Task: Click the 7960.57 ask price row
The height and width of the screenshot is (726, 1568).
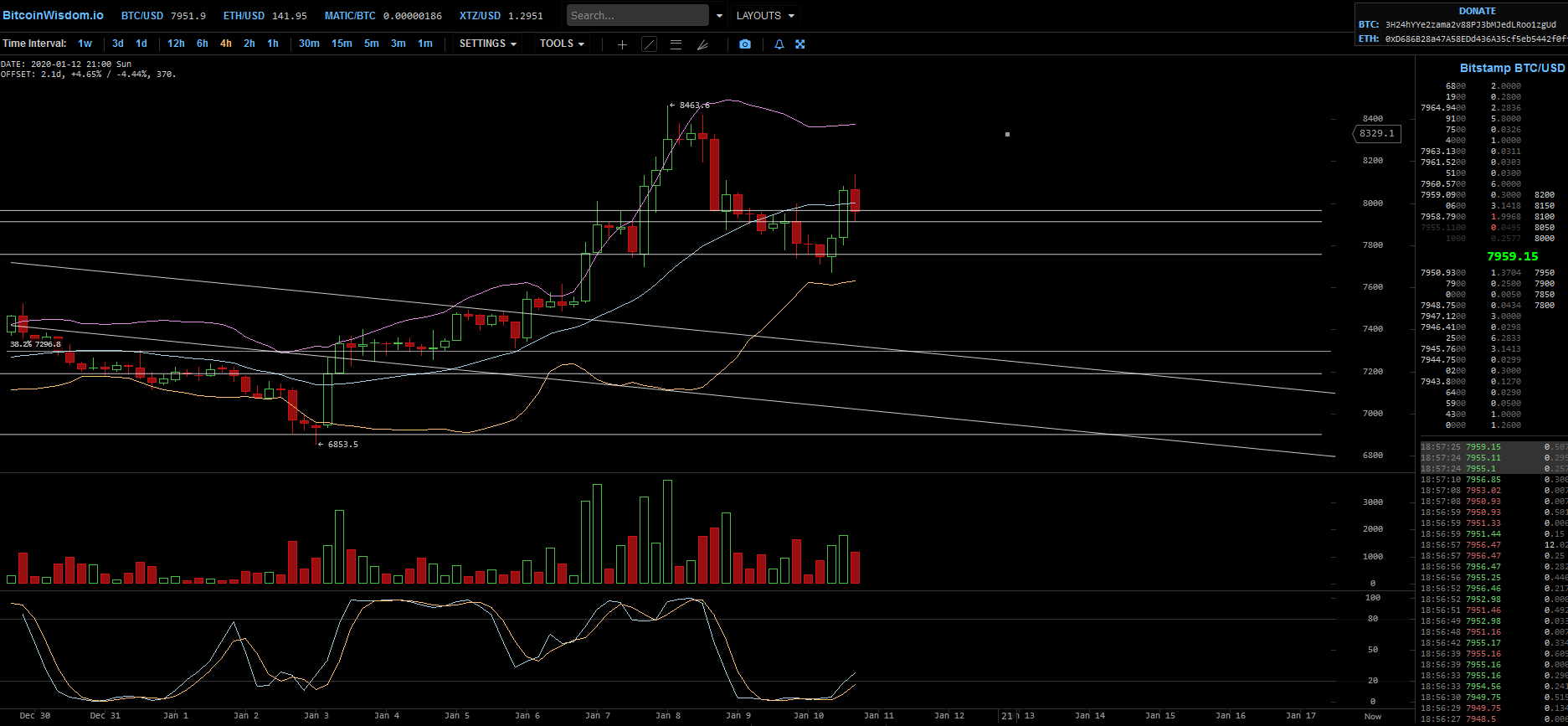Action: (1471, 184)
